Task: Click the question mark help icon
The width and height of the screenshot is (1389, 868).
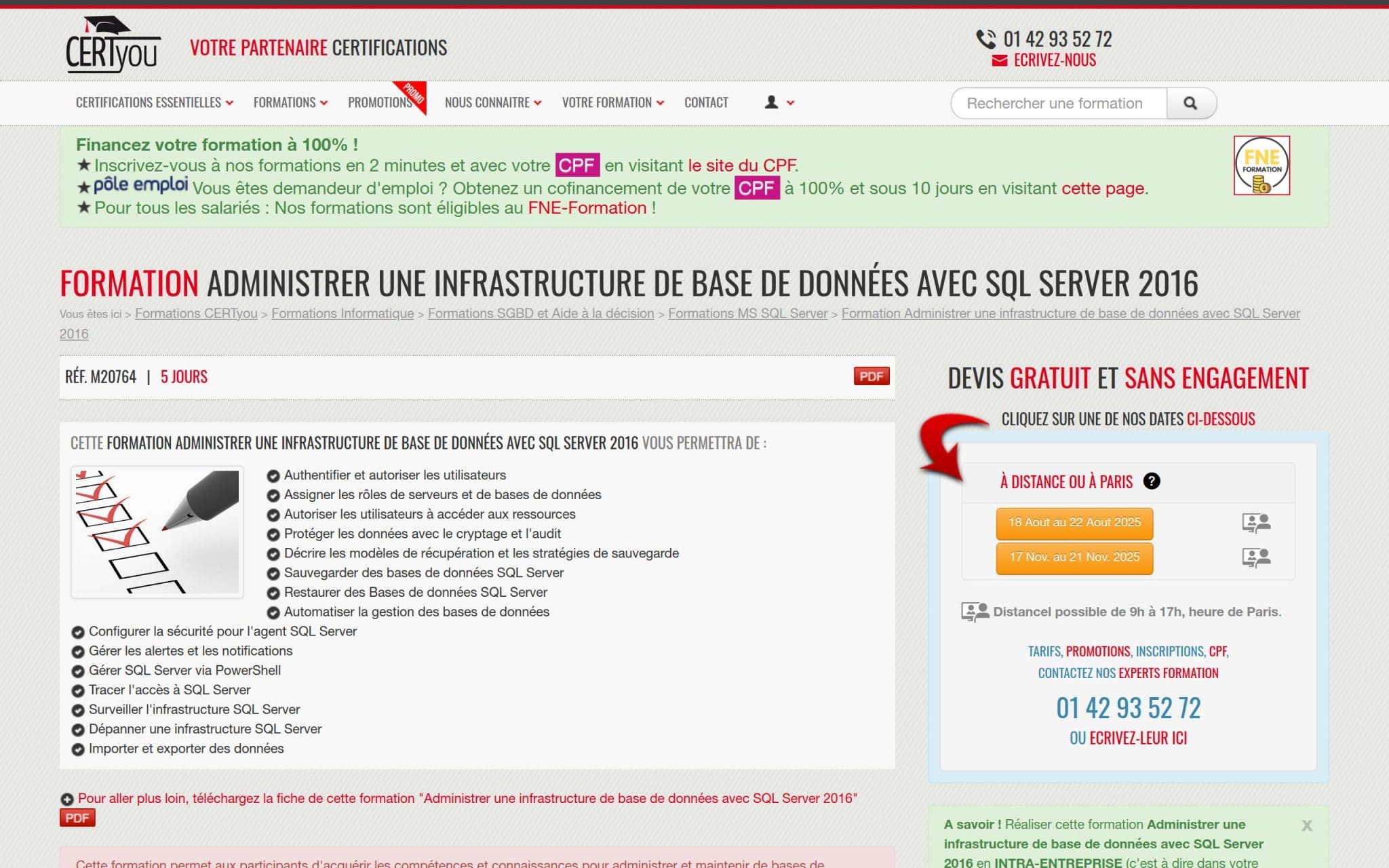Action: coord(1151,481)
